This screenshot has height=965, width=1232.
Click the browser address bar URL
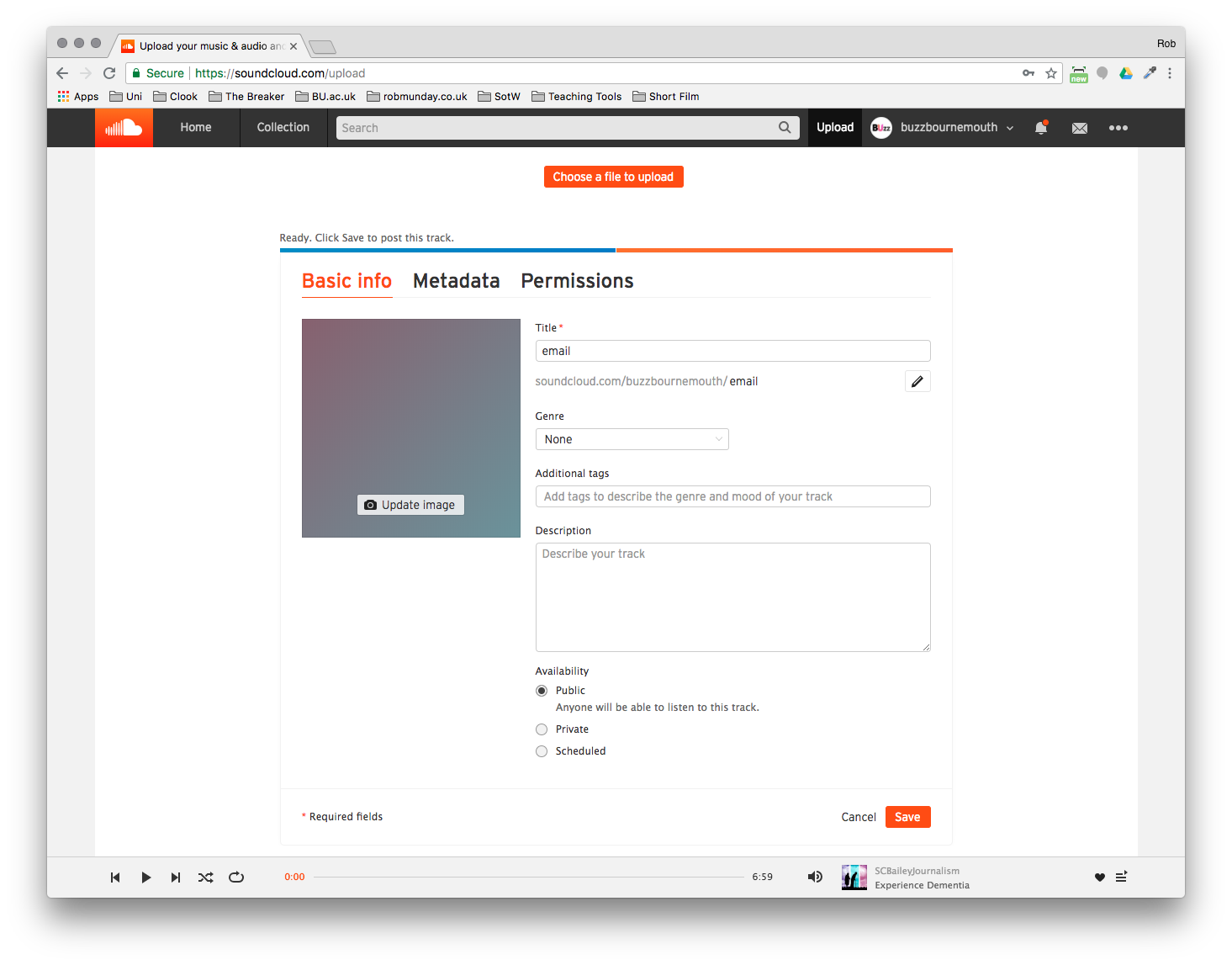click(280, 73)
